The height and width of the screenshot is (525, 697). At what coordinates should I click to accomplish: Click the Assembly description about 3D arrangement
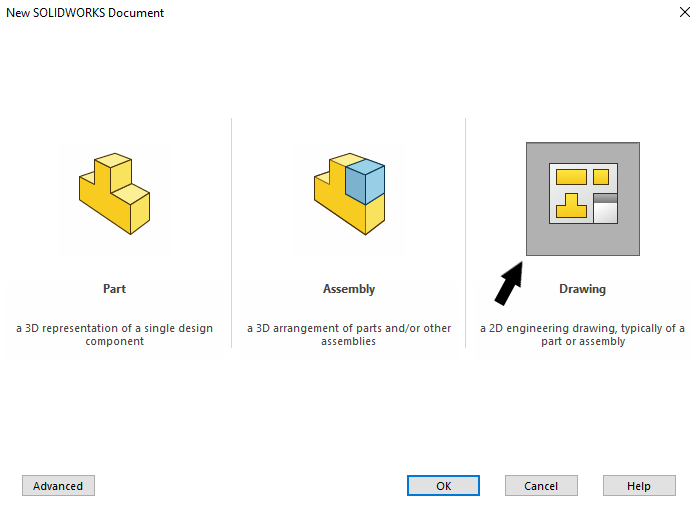[349, 334]
